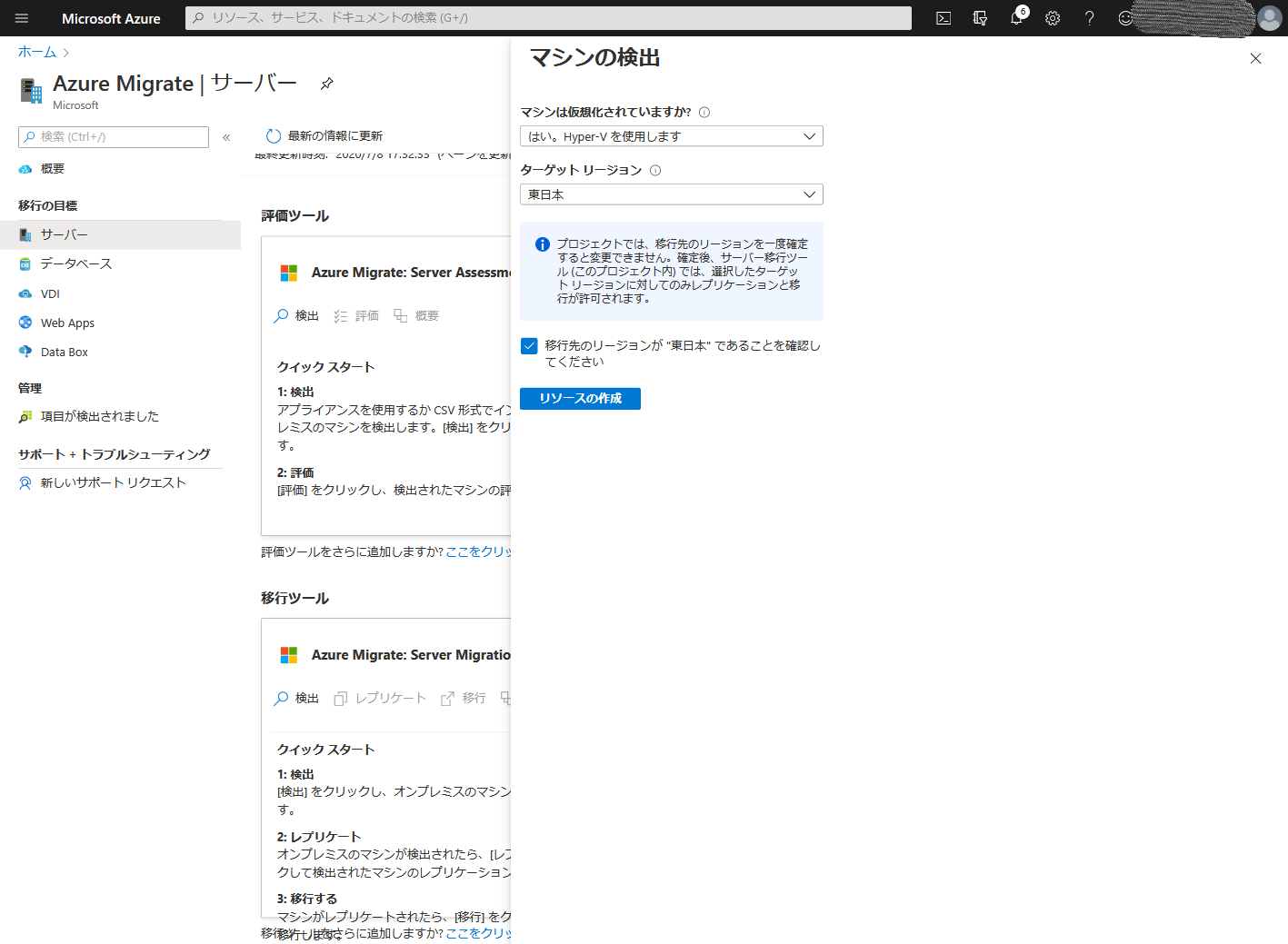Open the target region dropdown 東日本

[672, 194]
